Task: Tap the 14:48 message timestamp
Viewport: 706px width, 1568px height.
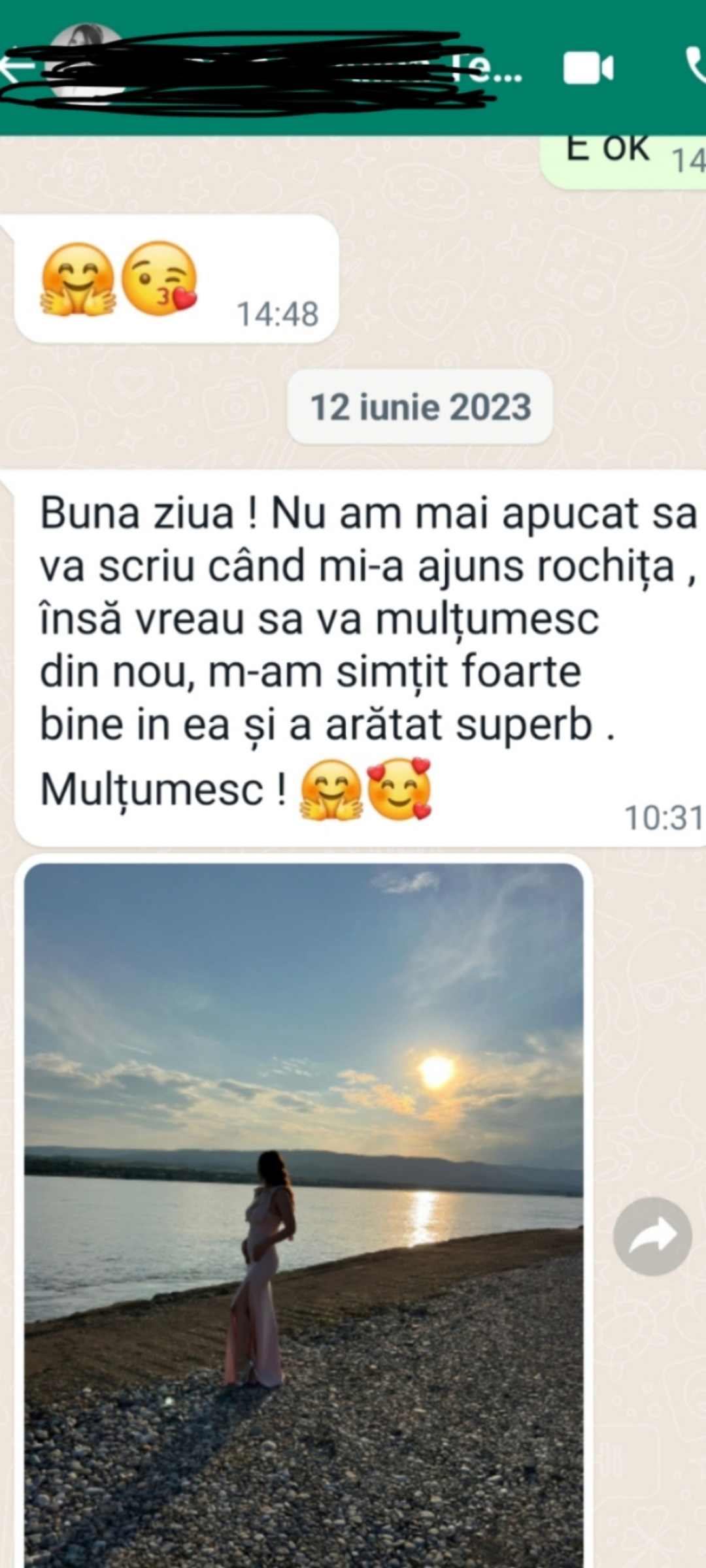Action: pos(278,314)
